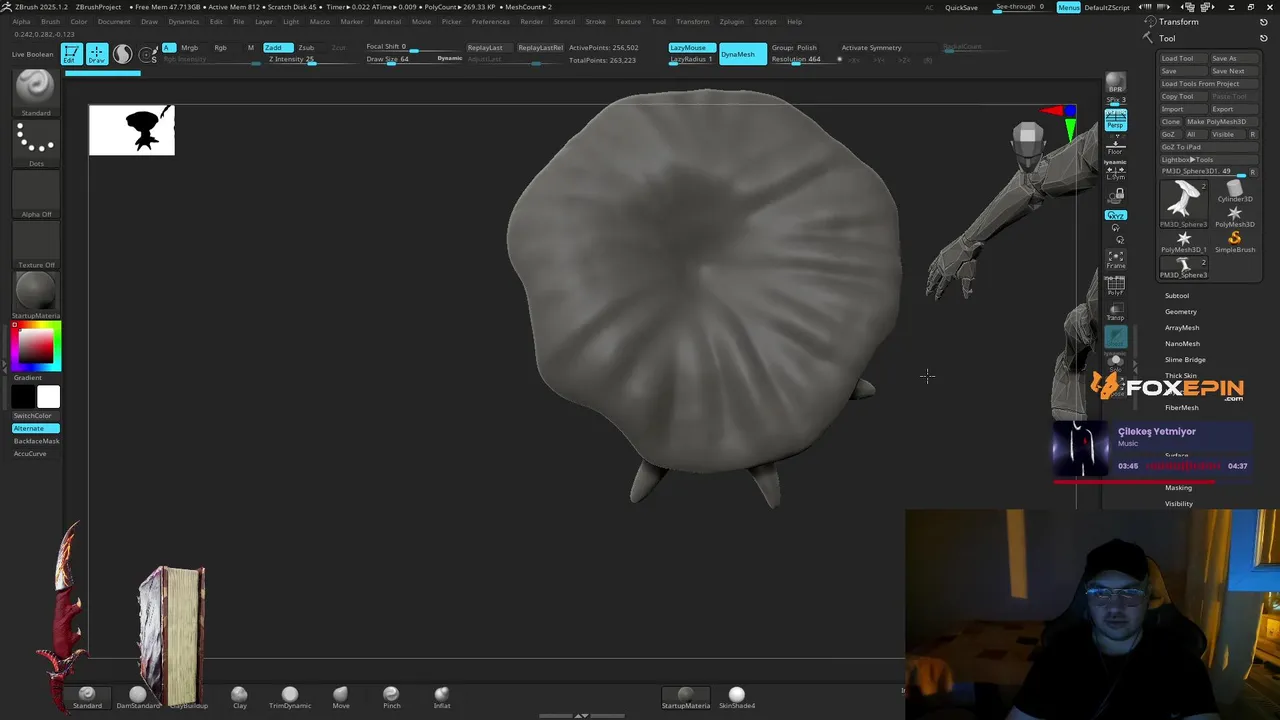This screenshot has height=720, width=1280.
Task: Click the Load Tool button
Action: pyautogui.click(x=1182, y=58)
